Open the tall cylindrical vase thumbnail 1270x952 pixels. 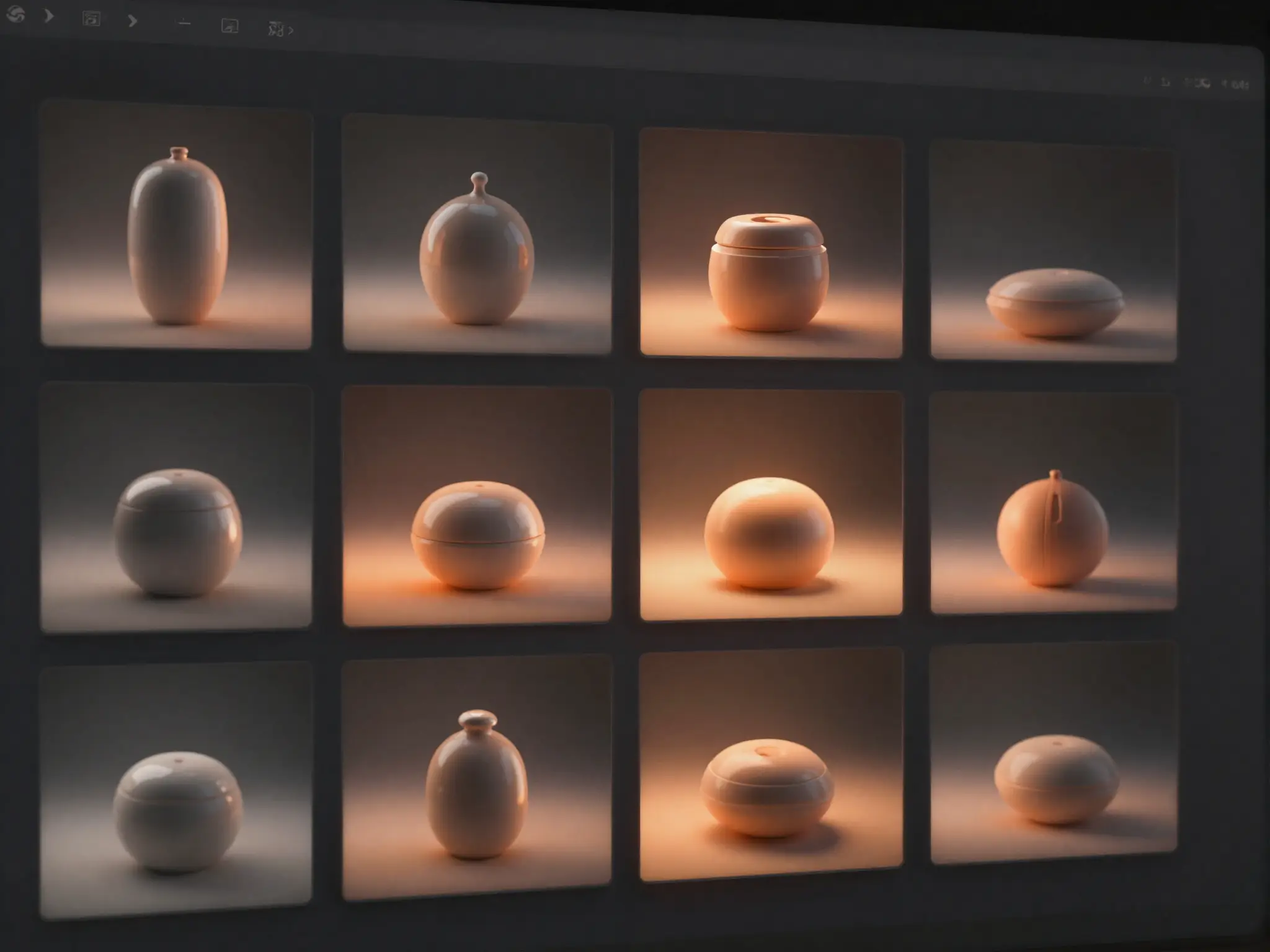point(176,224)
